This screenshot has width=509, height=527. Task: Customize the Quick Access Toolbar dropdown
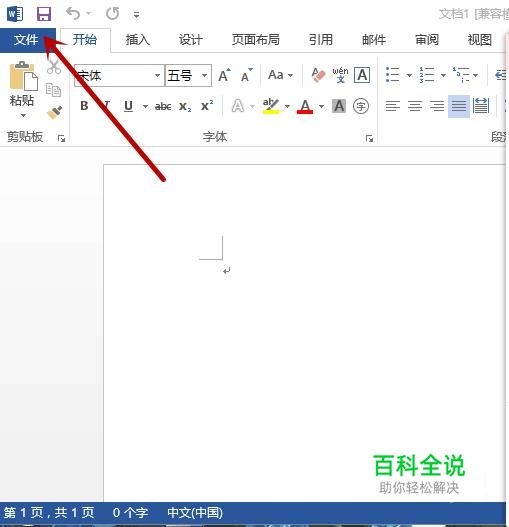136,15
